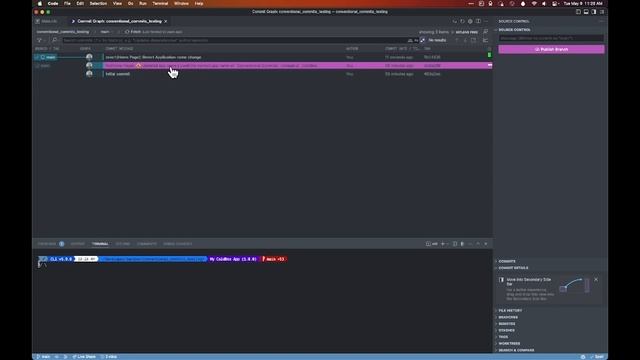Dismiss the Move into Secondary Side Bar tip
The image size is (640, 360).
click(x=596, y=280)
